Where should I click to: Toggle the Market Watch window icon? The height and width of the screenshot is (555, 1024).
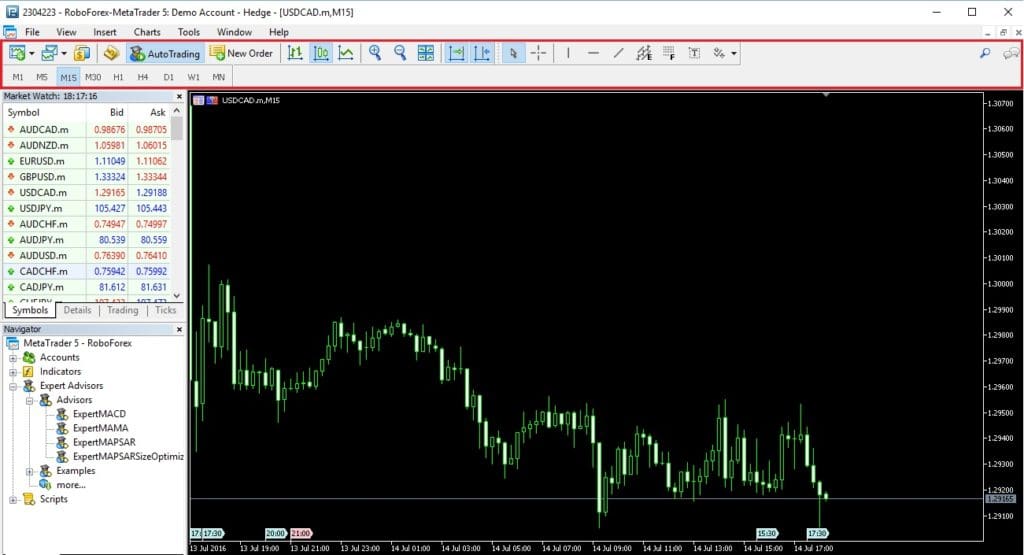tap(82, 54)
